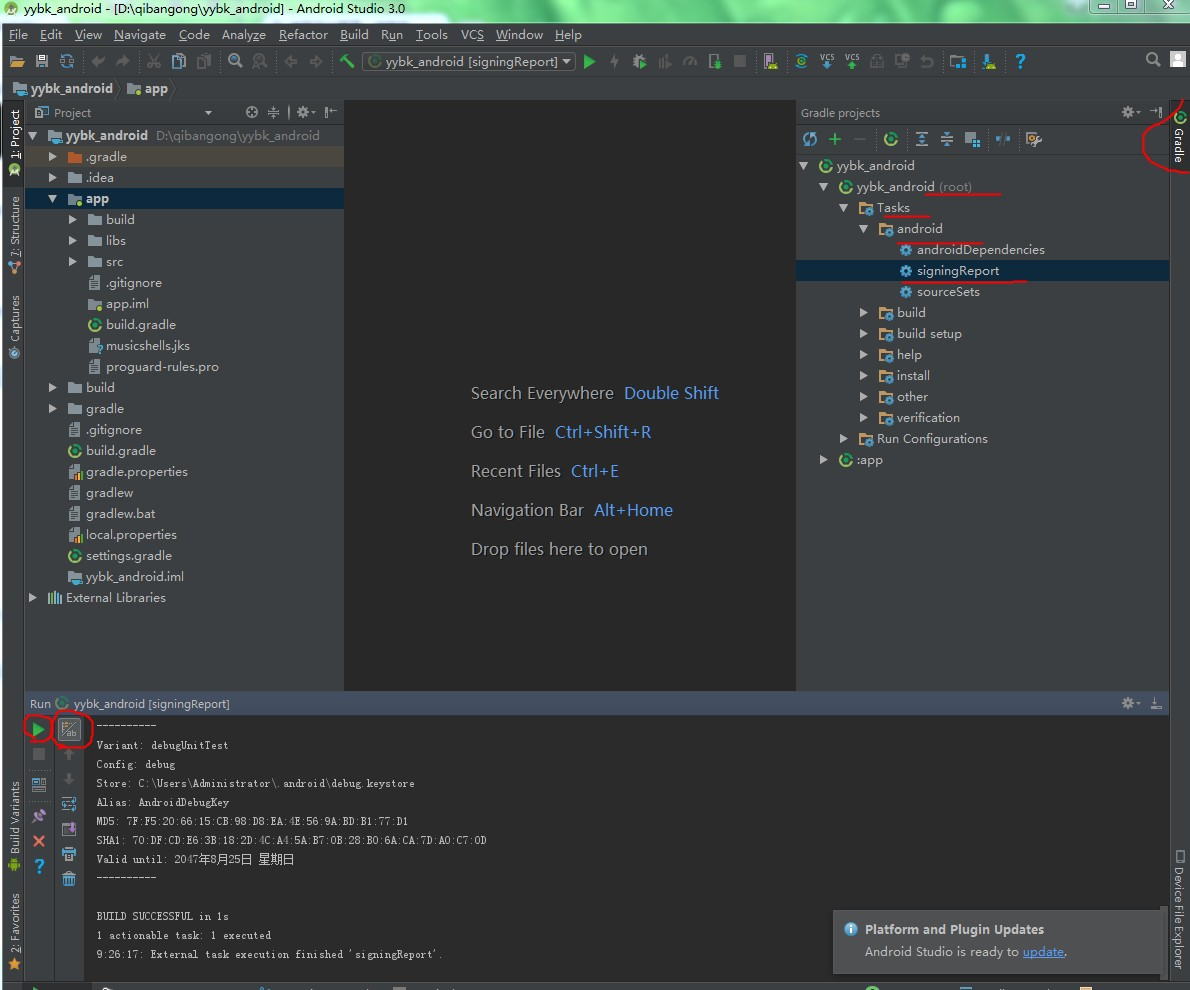
Task: Start debugging with the bug icon
Action: (640, 61)
